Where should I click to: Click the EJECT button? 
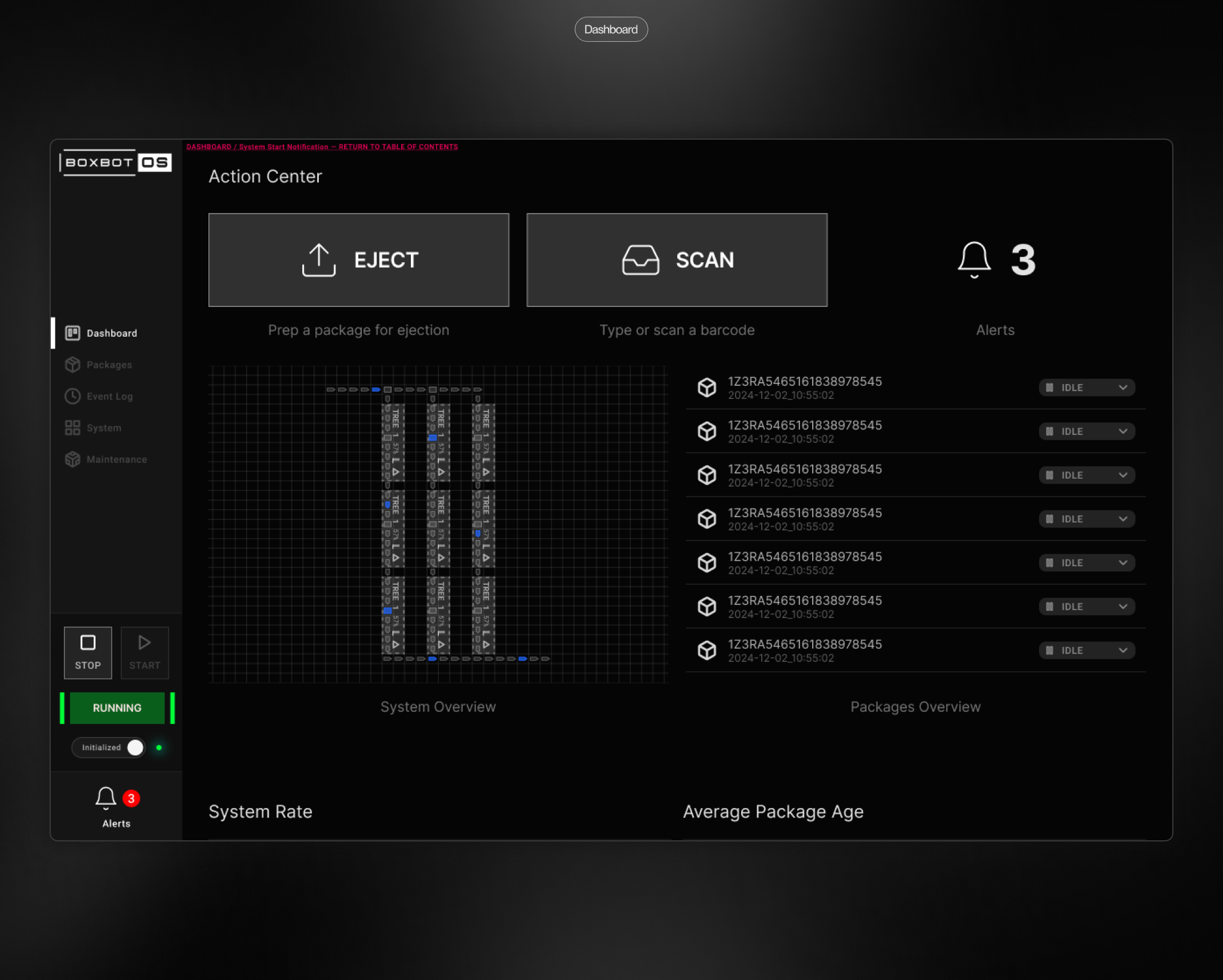coord(358,260)
